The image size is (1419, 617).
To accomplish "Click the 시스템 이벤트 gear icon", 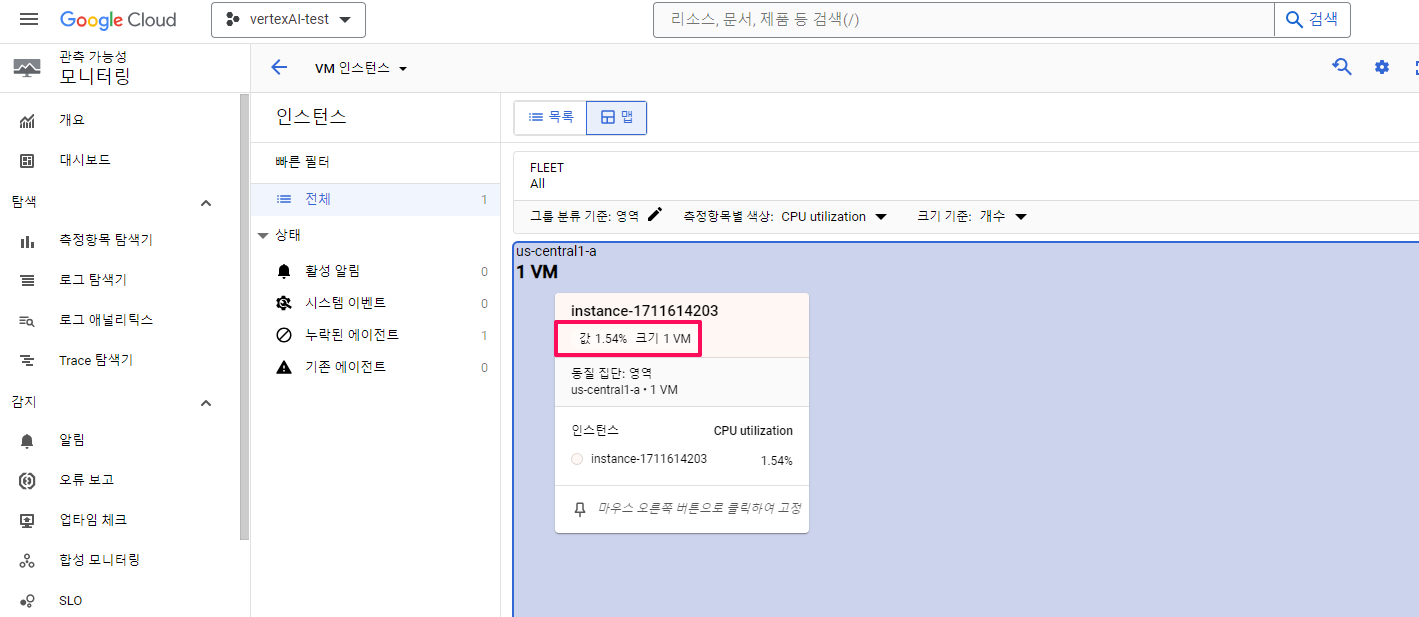I will coord(284,303).
